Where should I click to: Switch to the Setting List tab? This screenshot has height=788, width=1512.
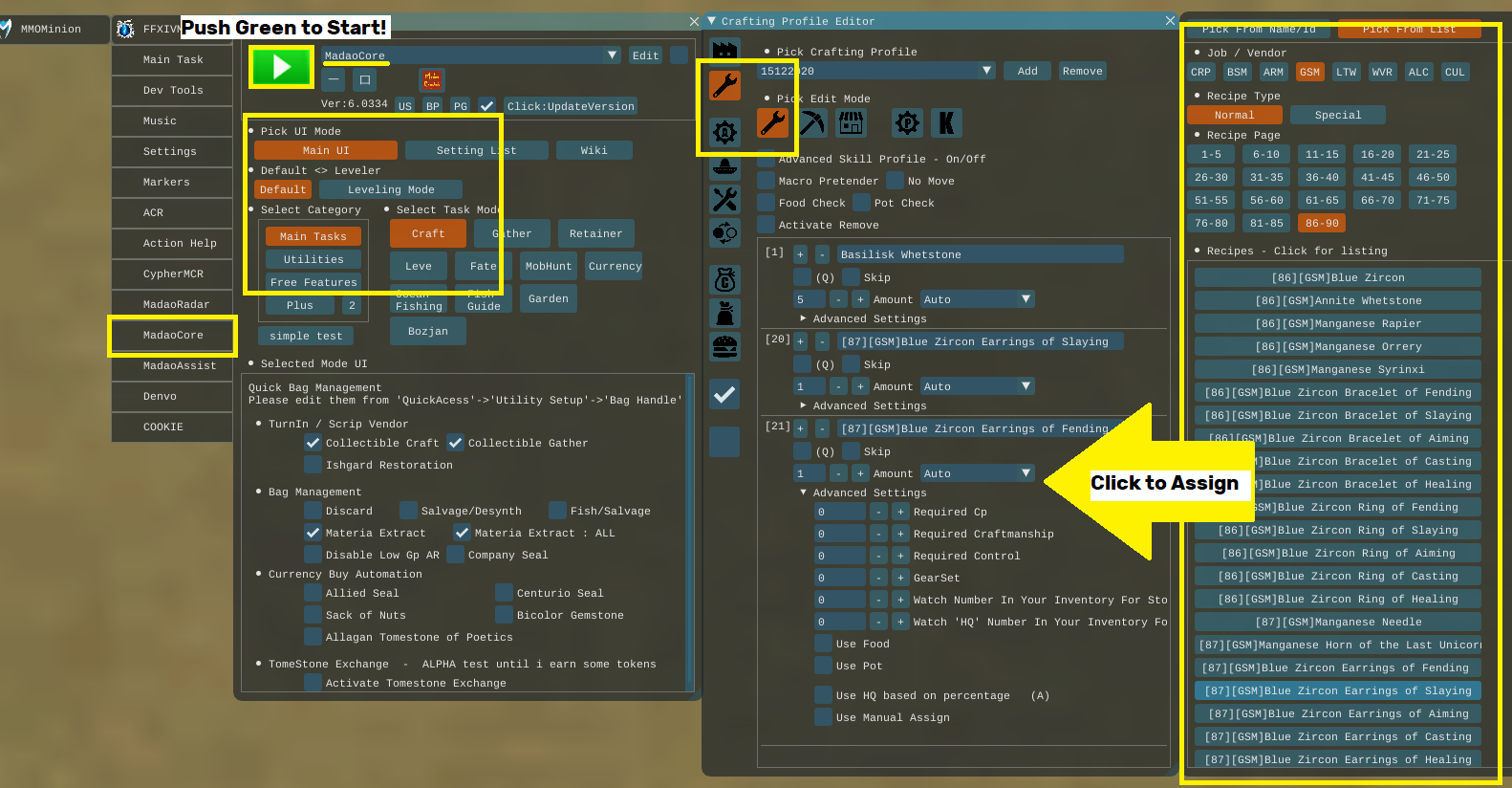point(476,150)
